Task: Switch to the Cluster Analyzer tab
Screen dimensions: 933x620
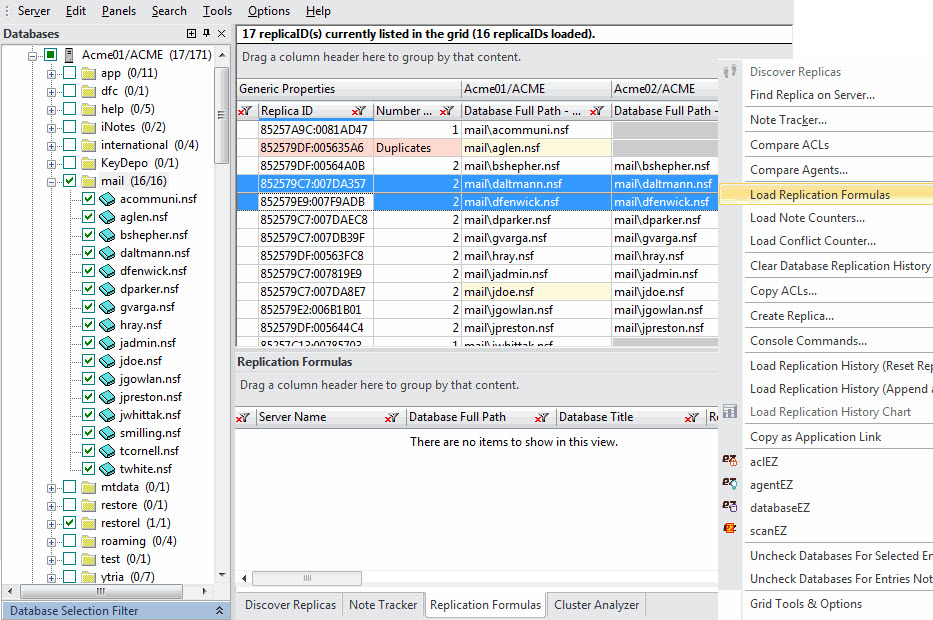Action: coord(597,605)
